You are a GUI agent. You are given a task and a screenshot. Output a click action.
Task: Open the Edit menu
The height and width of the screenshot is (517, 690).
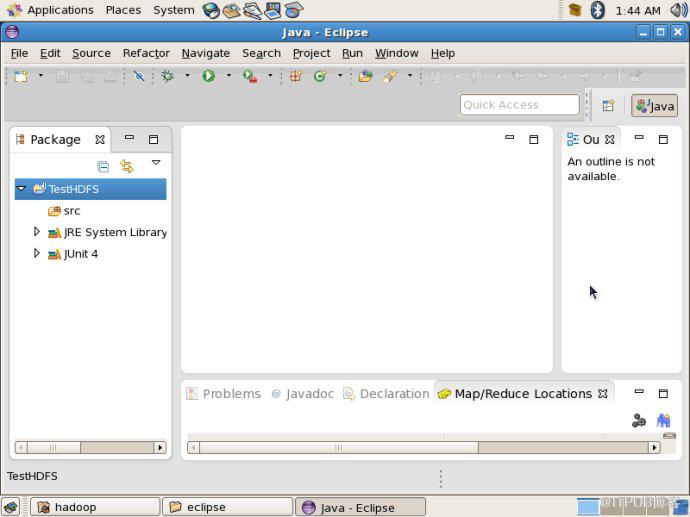[50, 53]
